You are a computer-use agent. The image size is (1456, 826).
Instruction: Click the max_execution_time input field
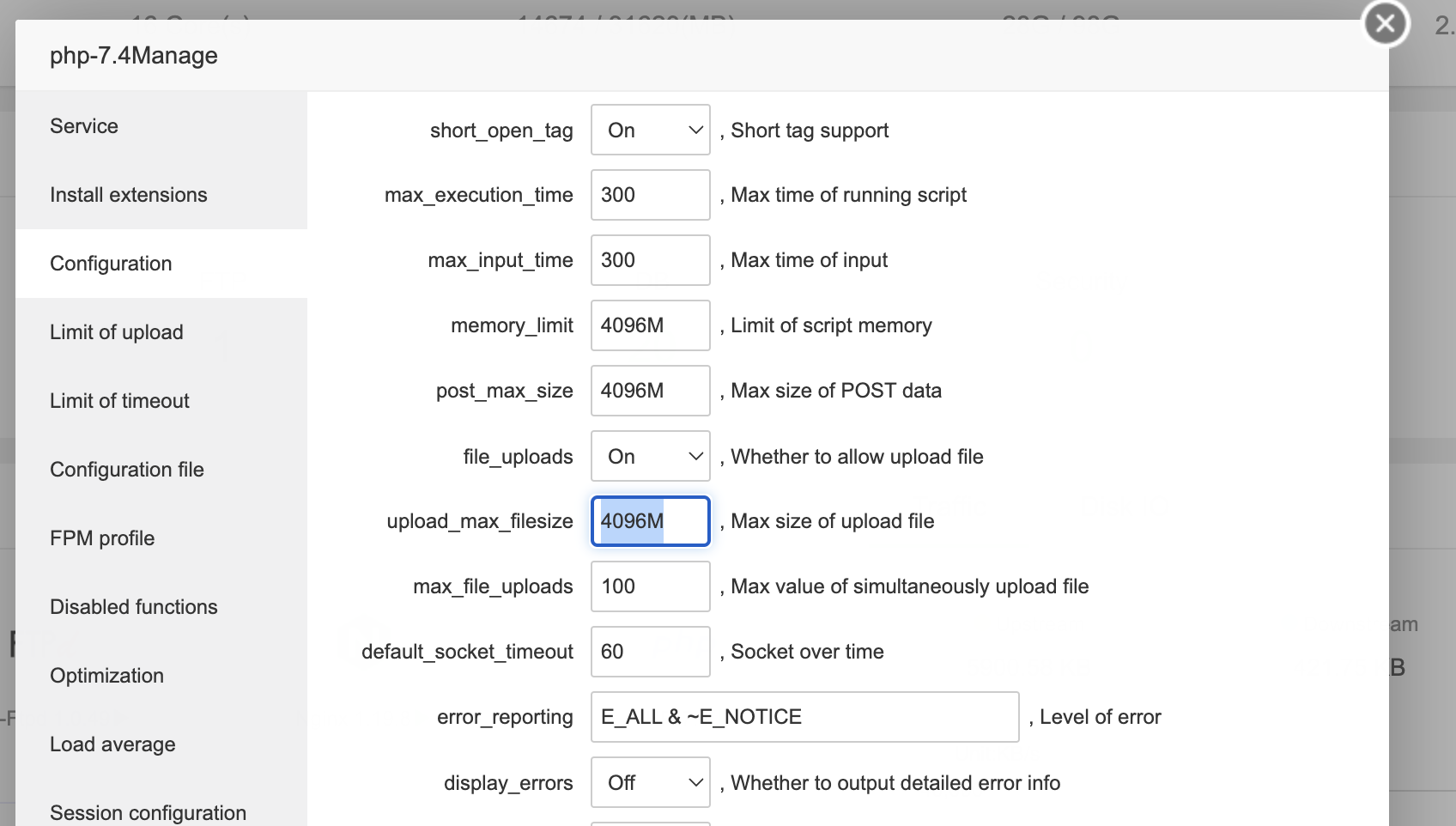pyautogui.click(x=650, y=195)
